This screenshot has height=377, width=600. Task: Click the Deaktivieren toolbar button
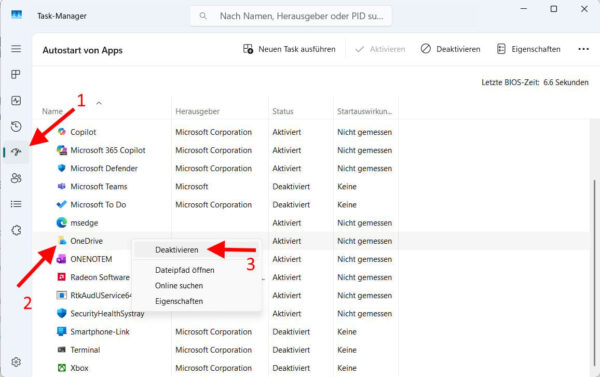450,49
